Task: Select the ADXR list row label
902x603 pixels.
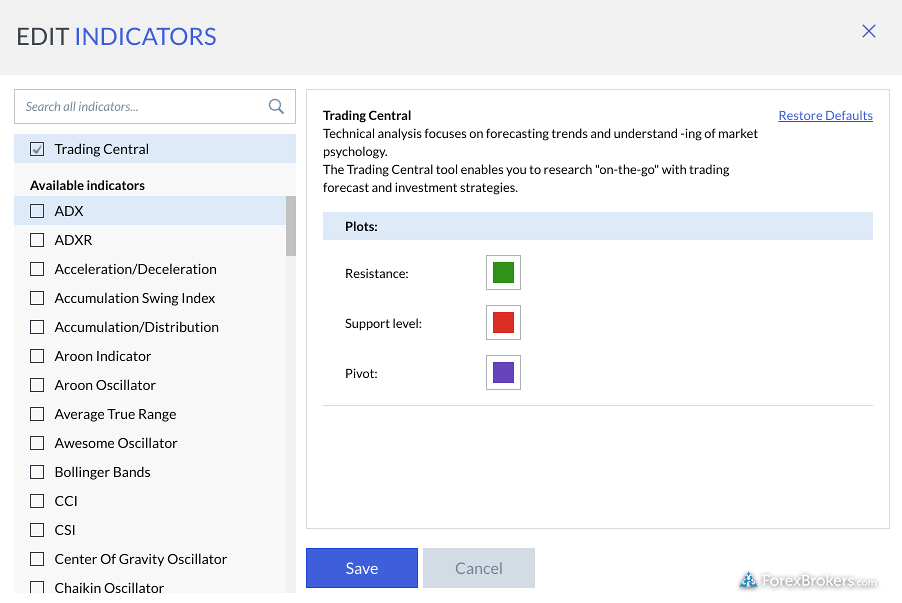Action: (x=73, y=240)
